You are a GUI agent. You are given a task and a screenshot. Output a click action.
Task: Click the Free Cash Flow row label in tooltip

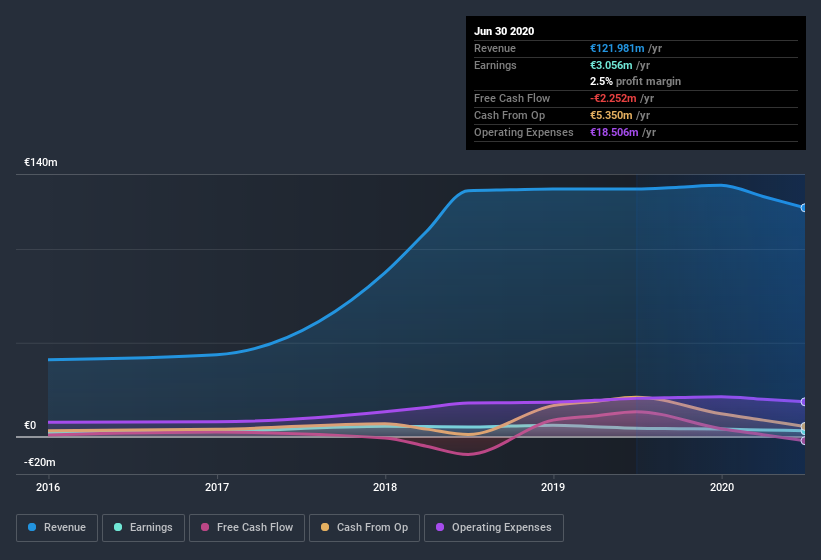[x=512, y=98]
